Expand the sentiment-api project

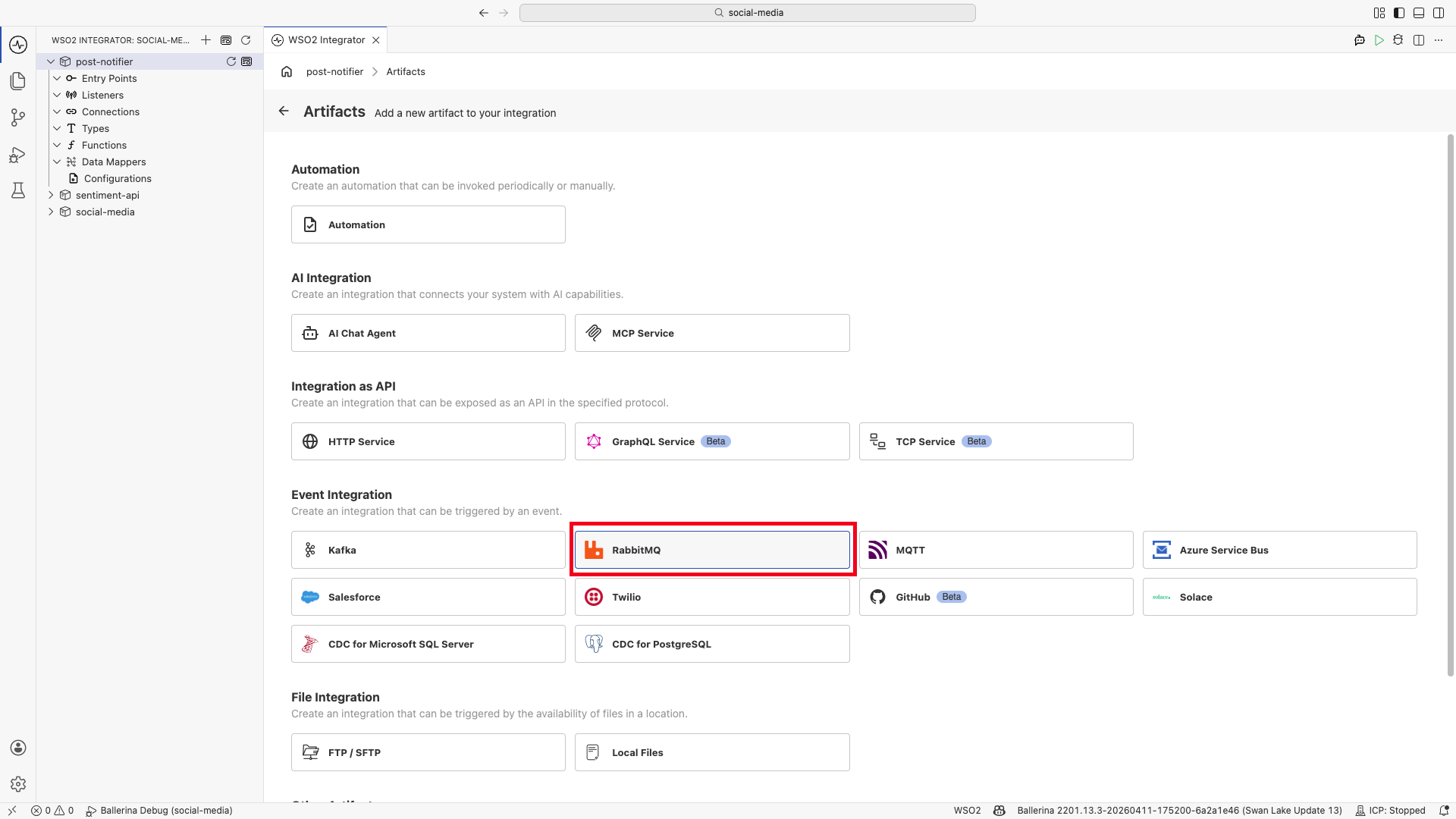[51, 195]
